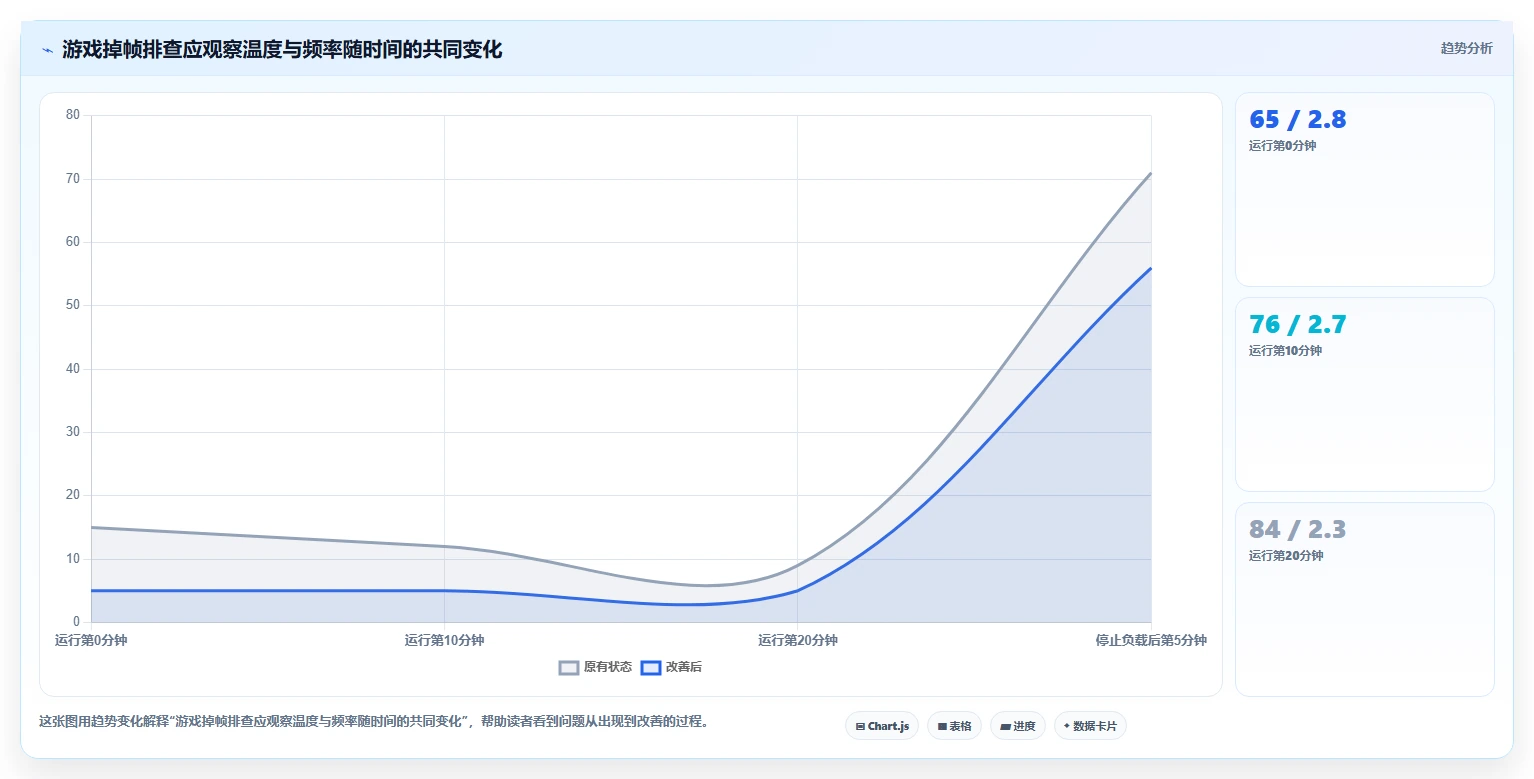Click the icon in the Chart.js tag
The width and height of the screenshot is (1534, 779).
(x=860, y=727)
